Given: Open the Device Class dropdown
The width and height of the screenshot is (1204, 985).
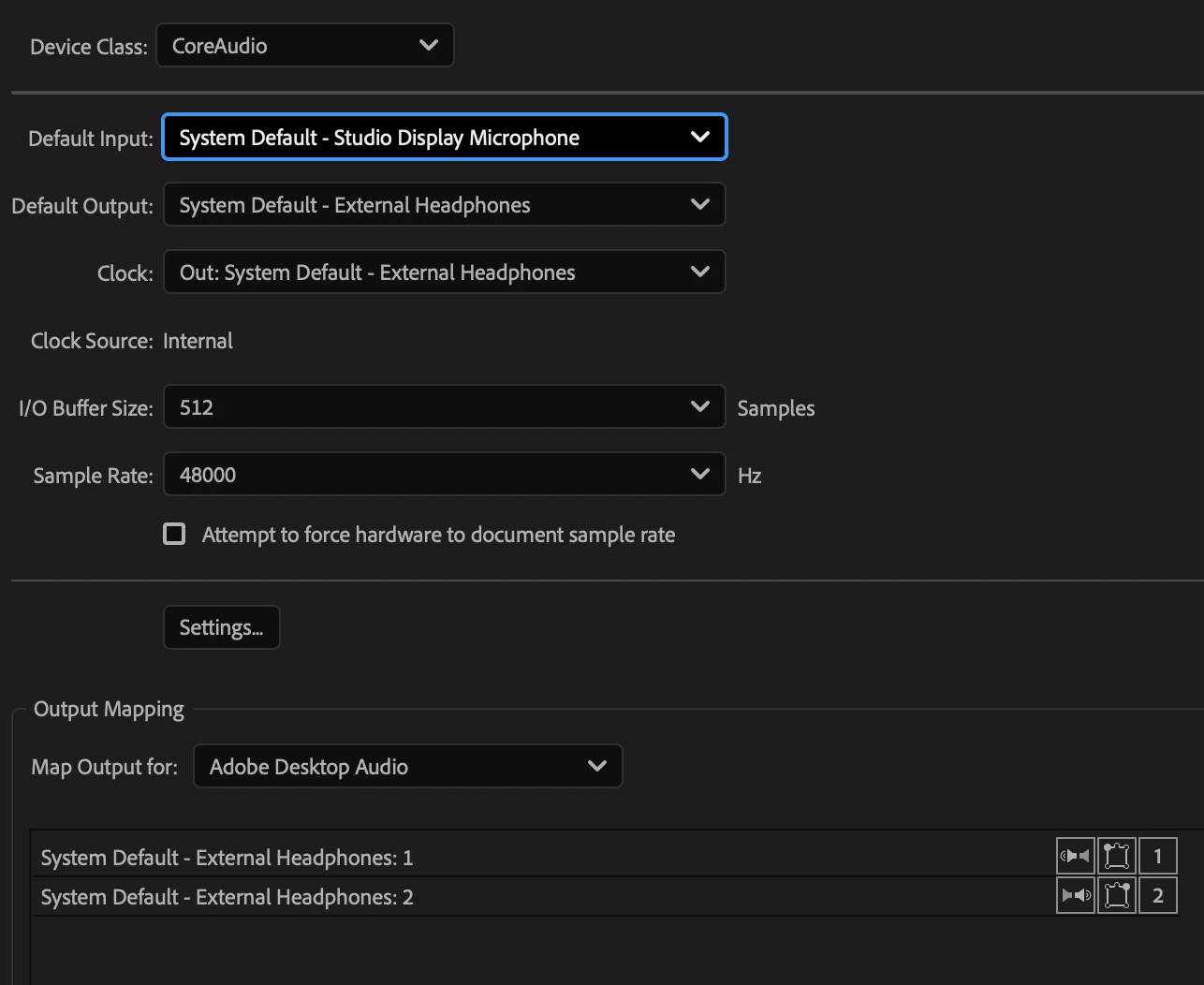Looking at the screenshot, I should tap(304, 46).
